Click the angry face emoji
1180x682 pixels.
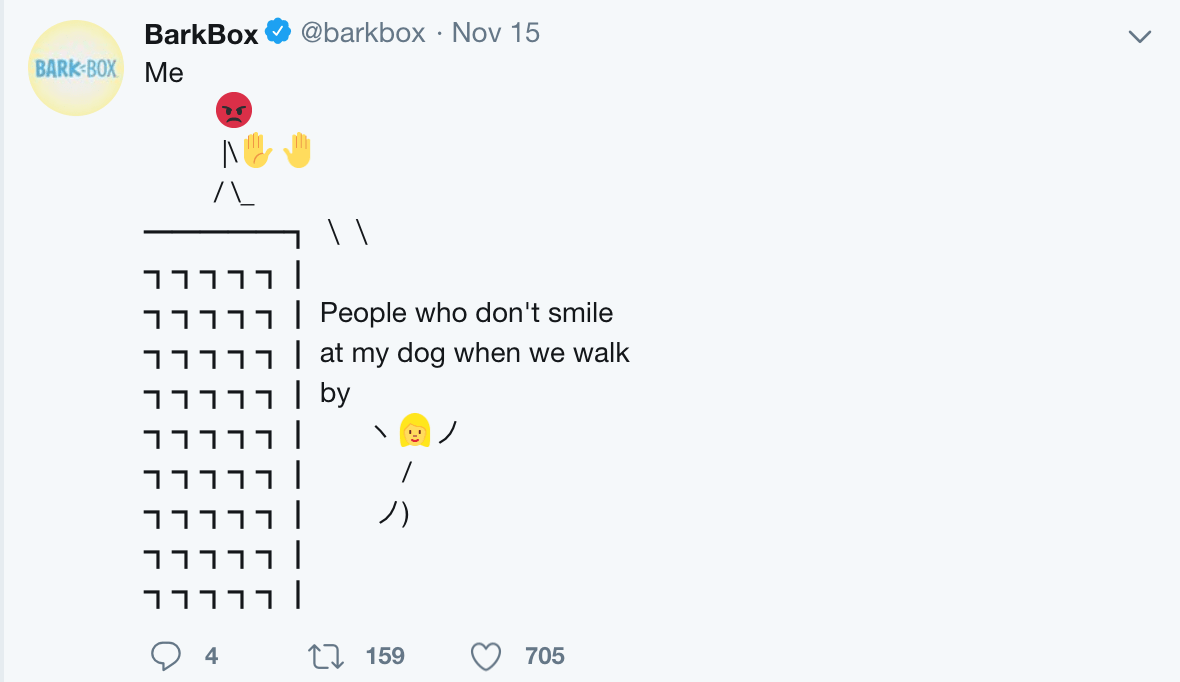233,110
